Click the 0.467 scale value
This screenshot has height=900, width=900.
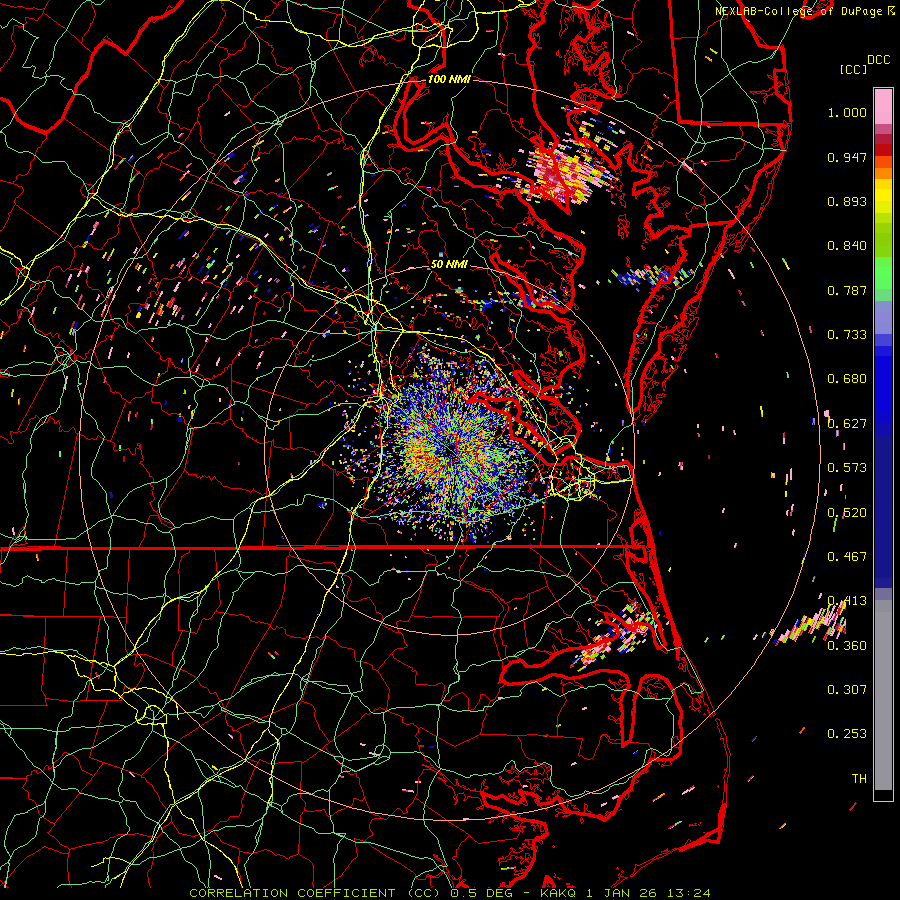847,557
